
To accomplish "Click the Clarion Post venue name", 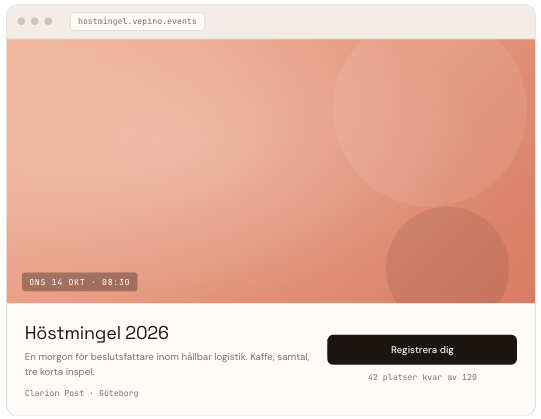I will [x=54, y=393].
